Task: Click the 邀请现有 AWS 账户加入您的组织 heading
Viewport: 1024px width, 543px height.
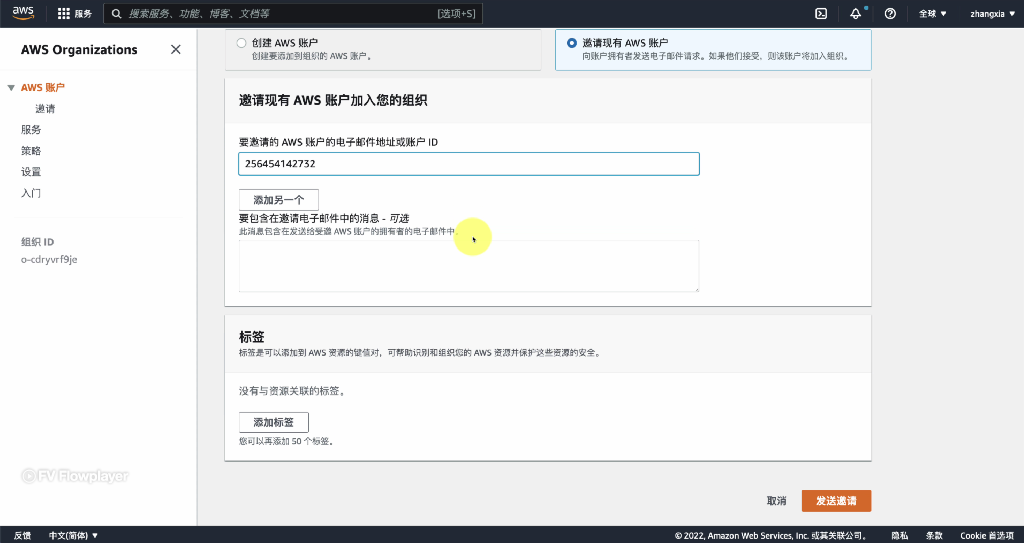Action: click(333, 101)
